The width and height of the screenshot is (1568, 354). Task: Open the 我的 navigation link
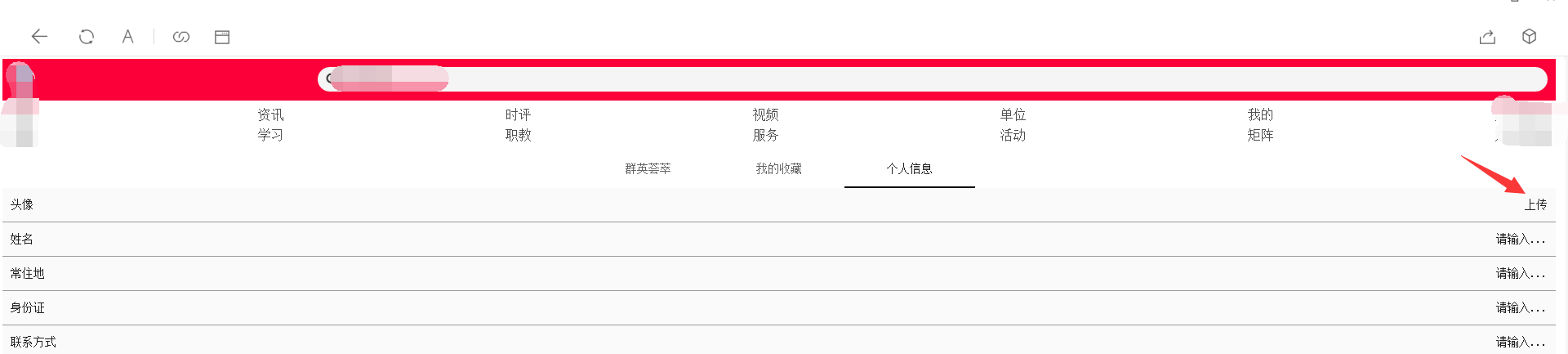coord(1260,114)
